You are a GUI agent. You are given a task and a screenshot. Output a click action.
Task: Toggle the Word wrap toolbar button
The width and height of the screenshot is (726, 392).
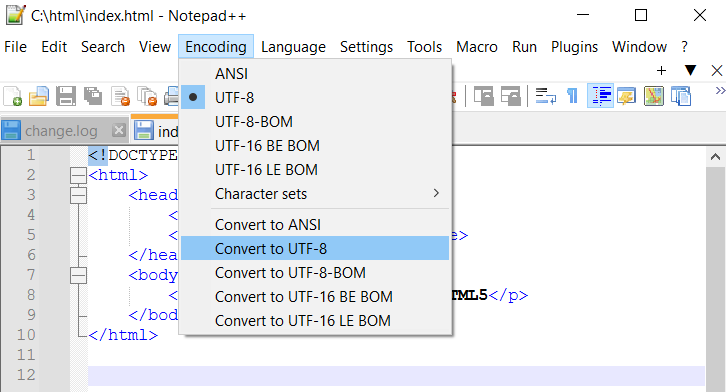click(x=545, y=96)
